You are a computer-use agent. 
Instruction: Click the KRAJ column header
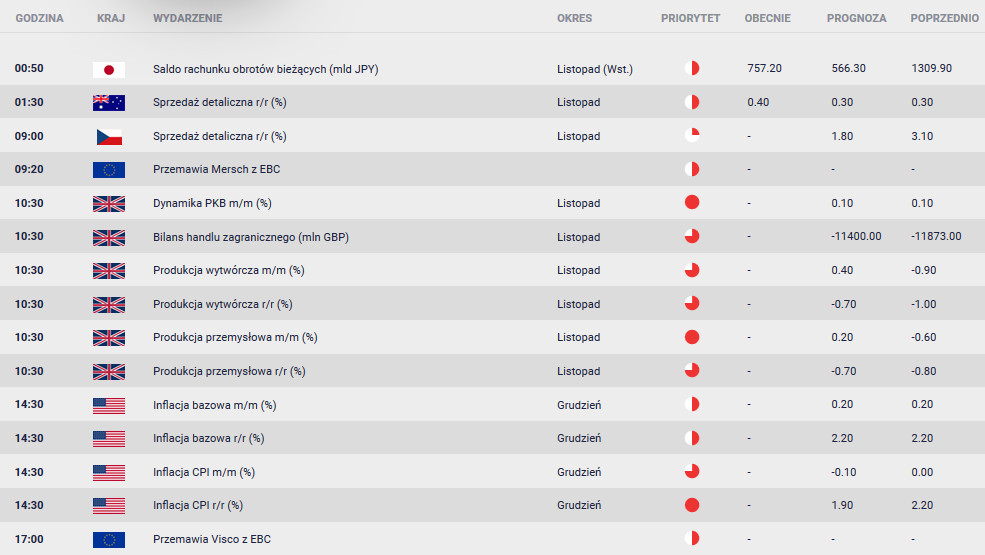[111, 18]
